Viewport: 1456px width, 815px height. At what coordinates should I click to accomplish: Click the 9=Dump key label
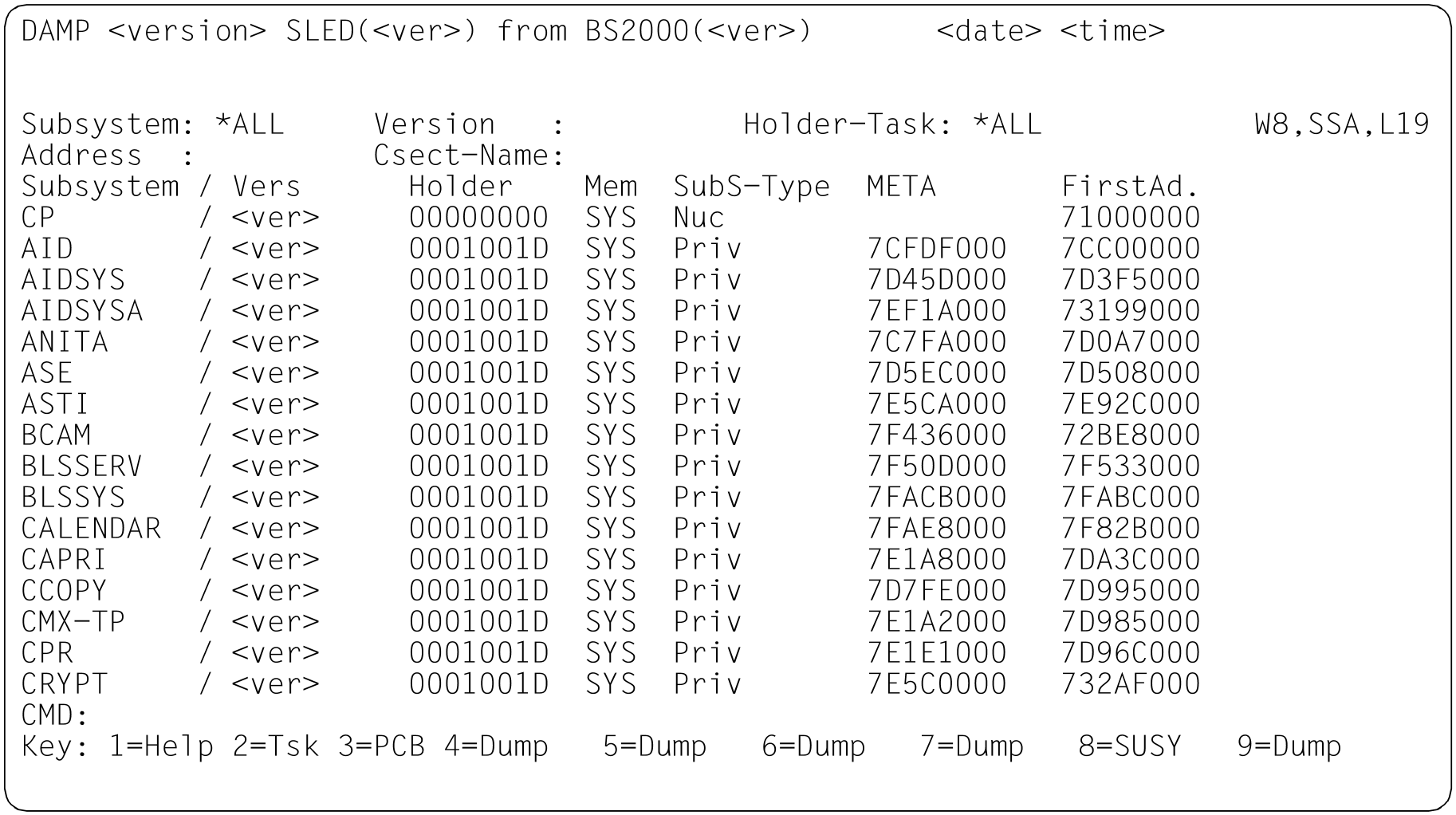click(1289, 746)
